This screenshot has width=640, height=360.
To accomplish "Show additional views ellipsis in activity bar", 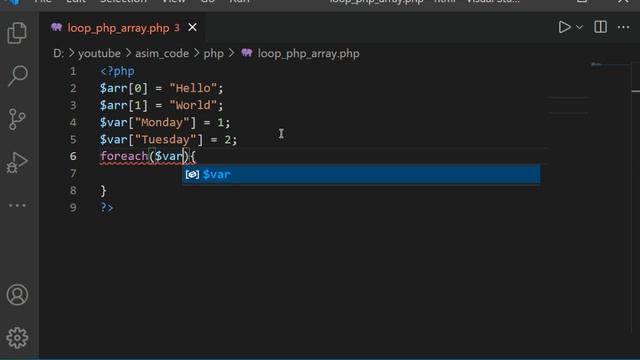I will click(17, 205).
